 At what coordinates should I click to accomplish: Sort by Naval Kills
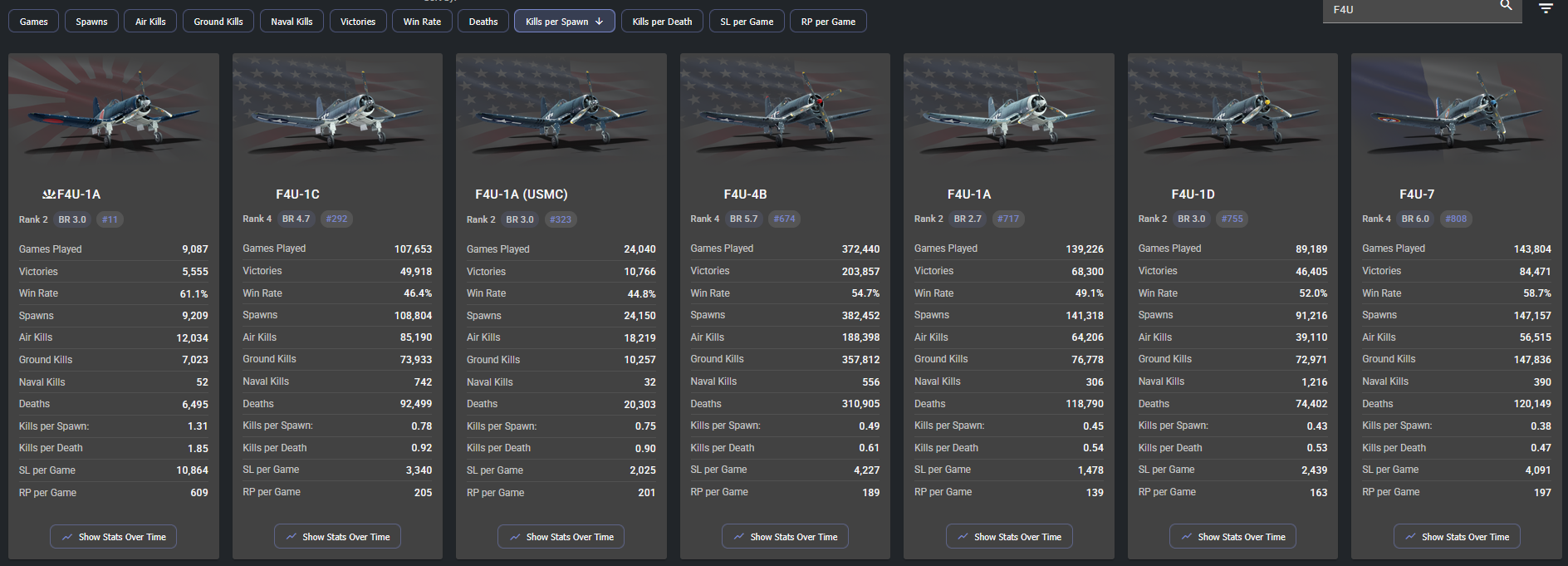click(292, 22)
